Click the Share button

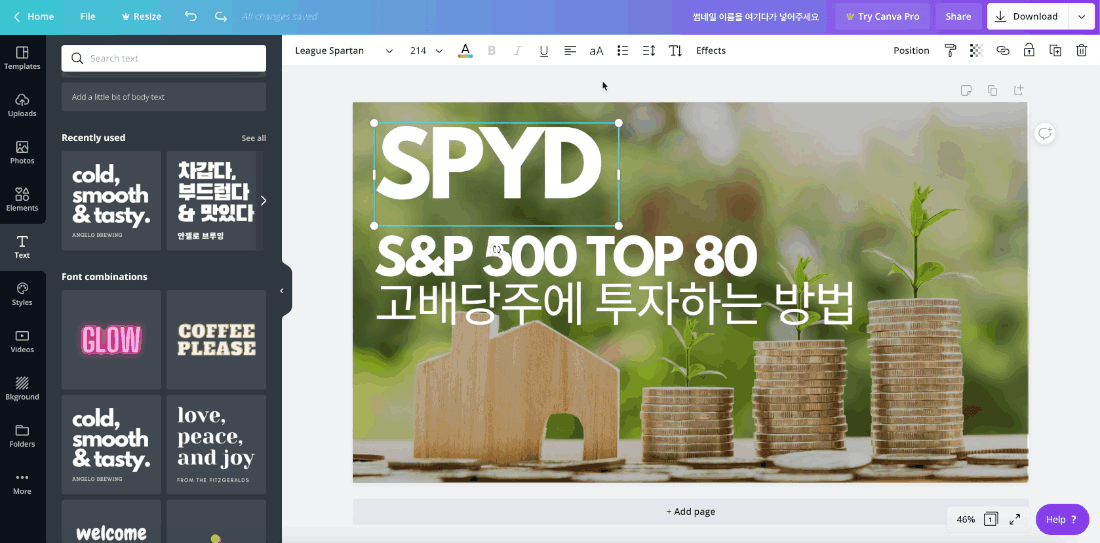click(958, 16)
